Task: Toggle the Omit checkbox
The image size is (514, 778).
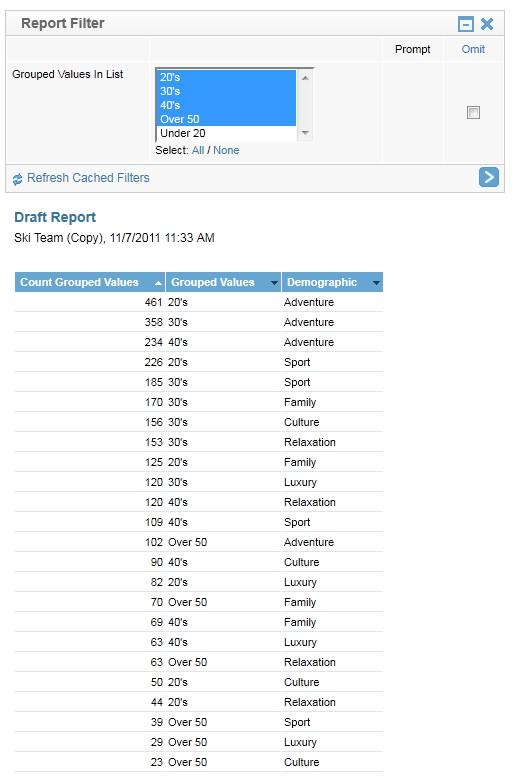Action: [473, 113]
